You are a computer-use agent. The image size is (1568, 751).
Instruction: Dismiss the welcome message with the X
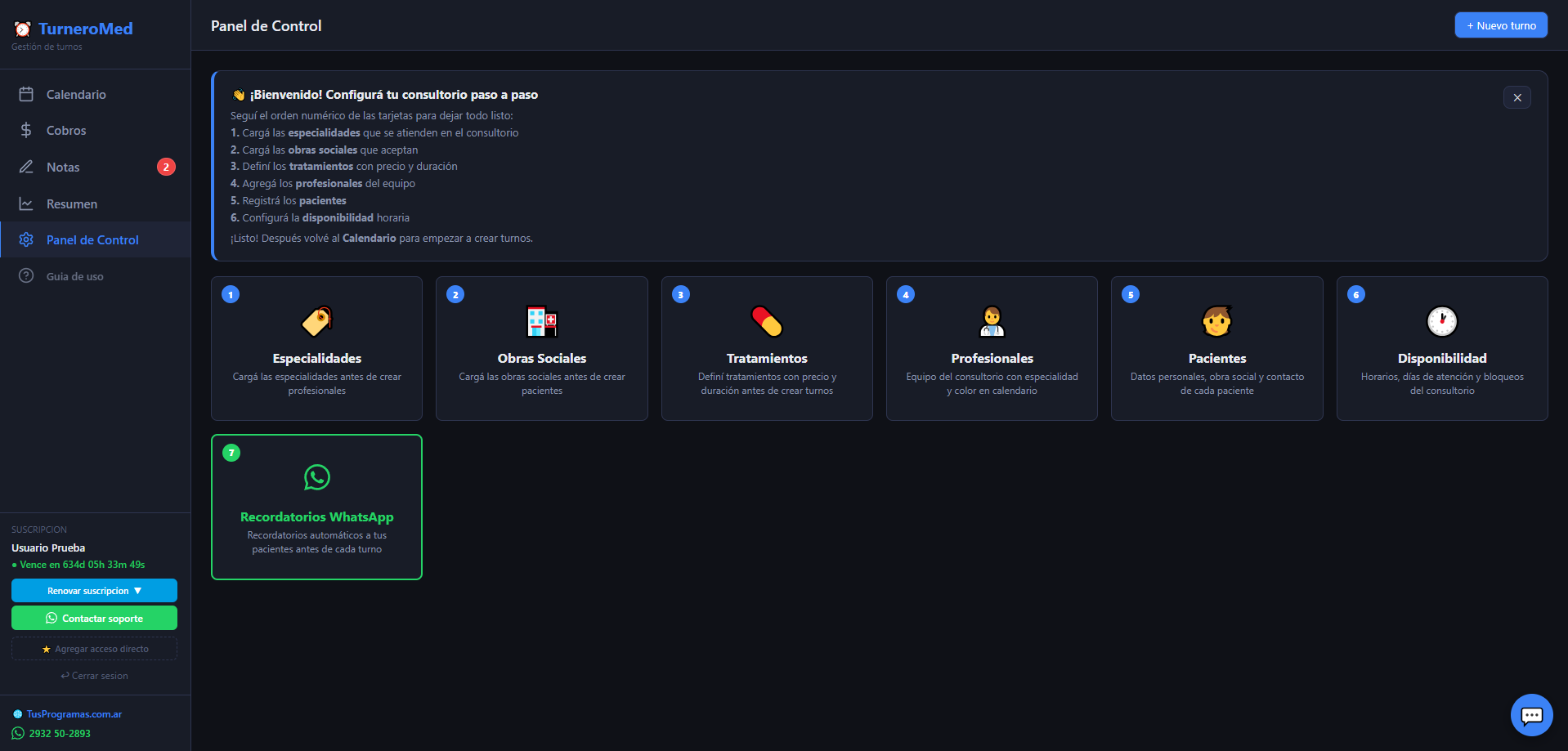tap(1516, 97)
